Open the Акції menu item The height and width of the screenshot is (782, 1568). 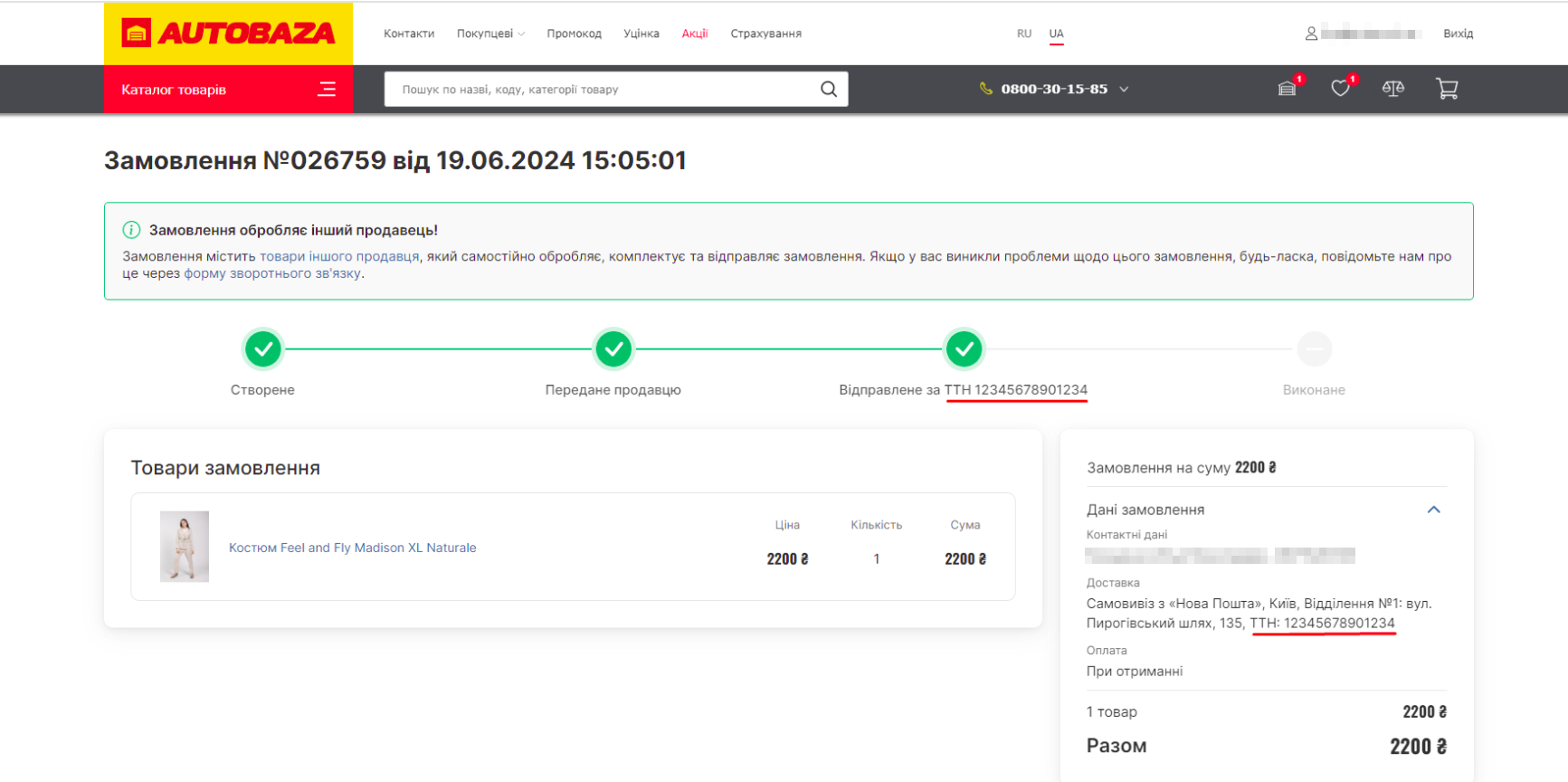pyautogui.click(x=694, y=33)
